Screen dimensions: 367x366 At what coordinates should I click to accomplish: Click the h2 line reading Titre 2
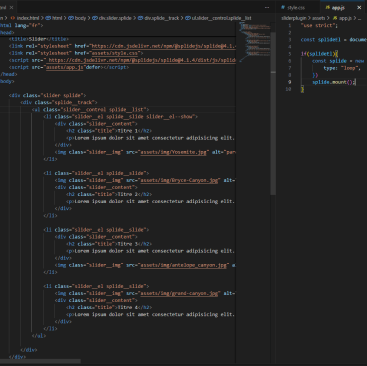[109, 194]
